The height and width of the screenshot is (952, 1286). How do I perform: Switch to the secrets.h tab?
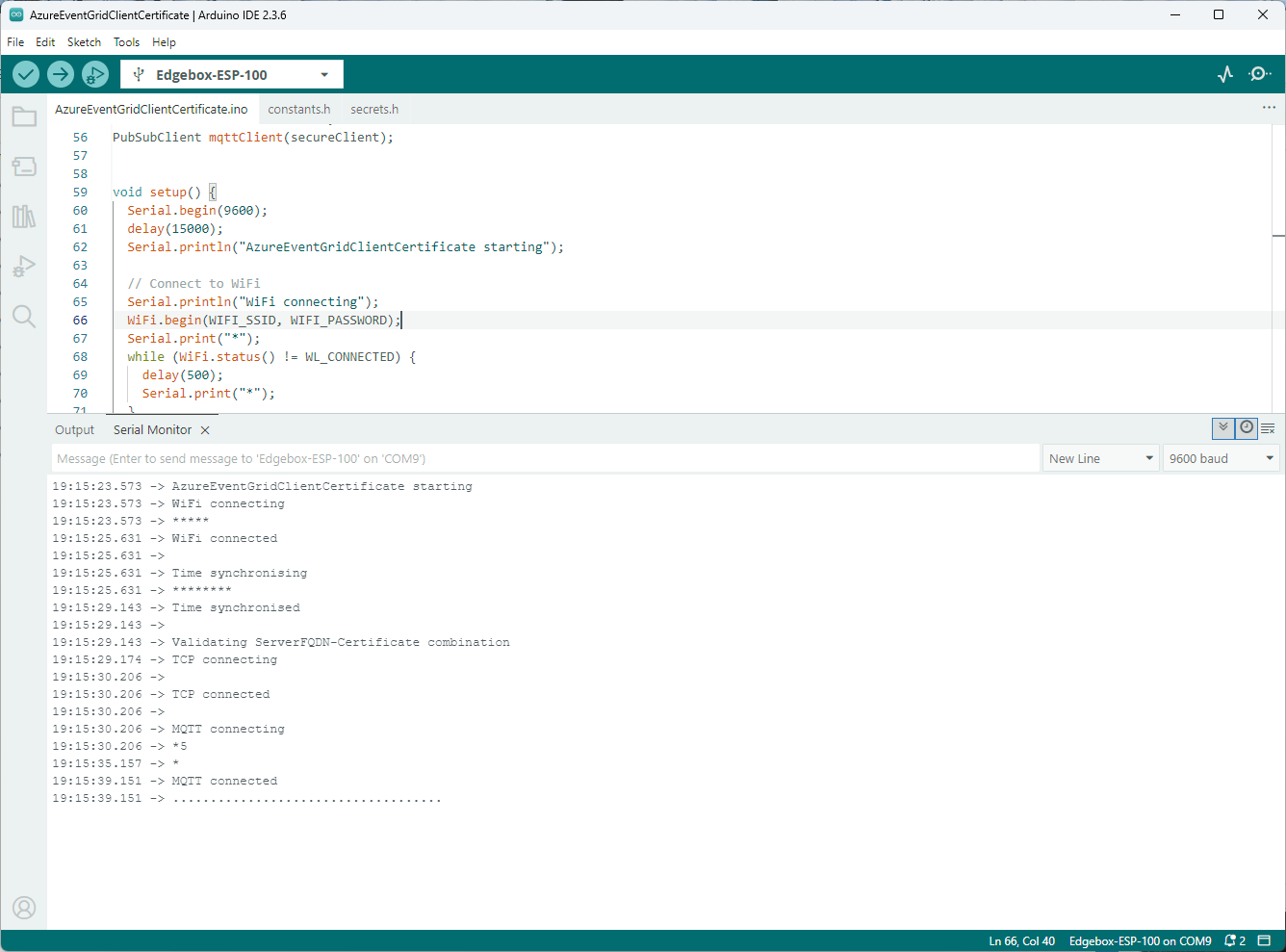pos(374,110)
